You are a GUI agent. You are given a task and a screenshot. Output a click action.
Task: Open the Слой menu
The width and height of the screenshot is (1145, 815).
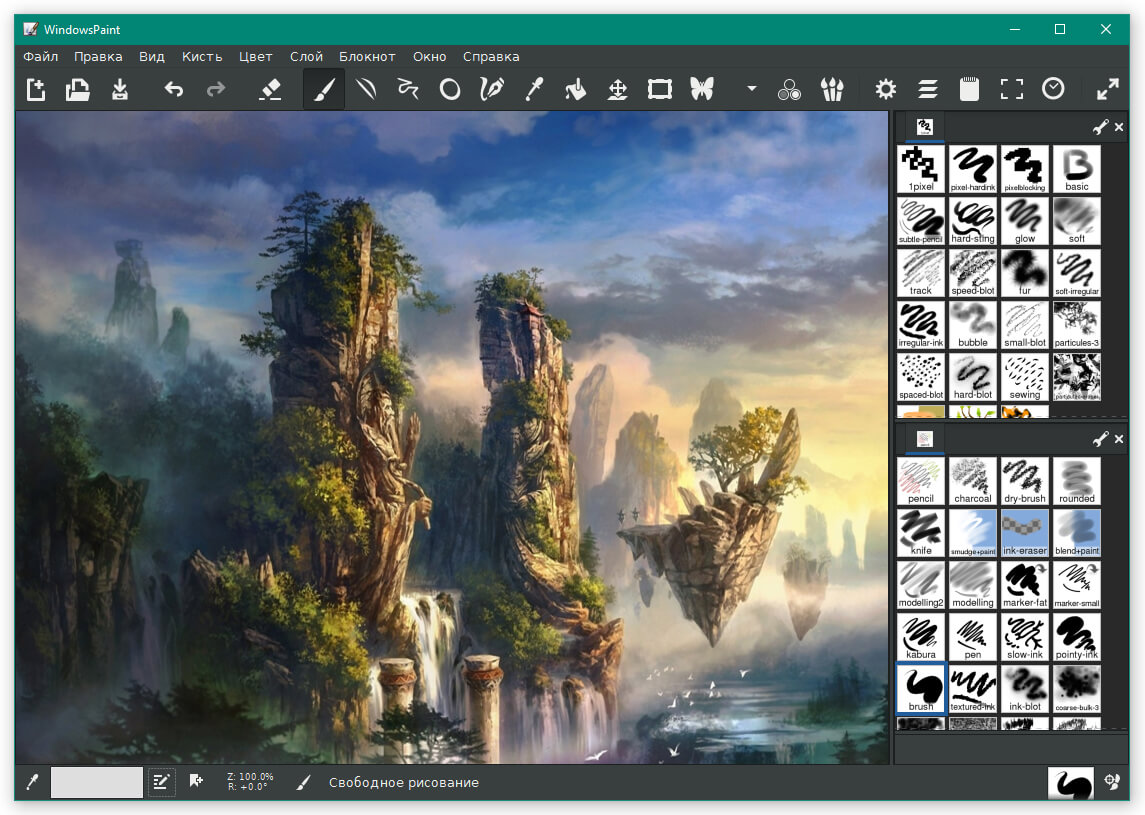(x=306, y=56)
